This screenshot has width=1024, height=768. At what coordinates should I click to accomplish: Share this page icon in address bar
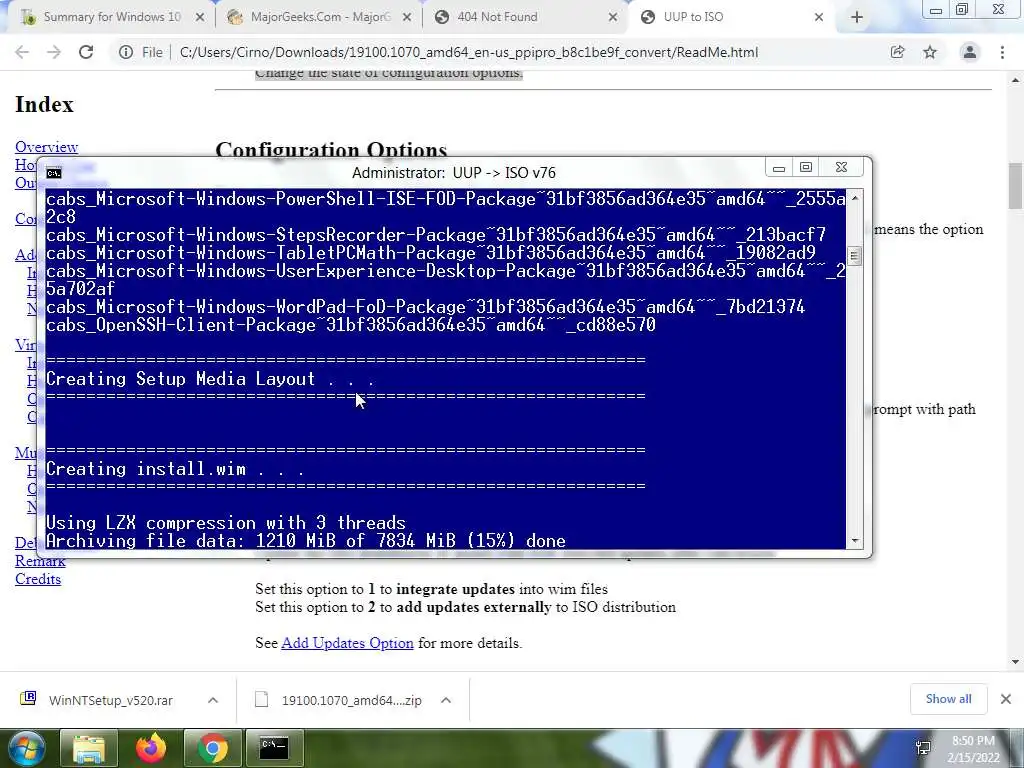coord(897,52)
